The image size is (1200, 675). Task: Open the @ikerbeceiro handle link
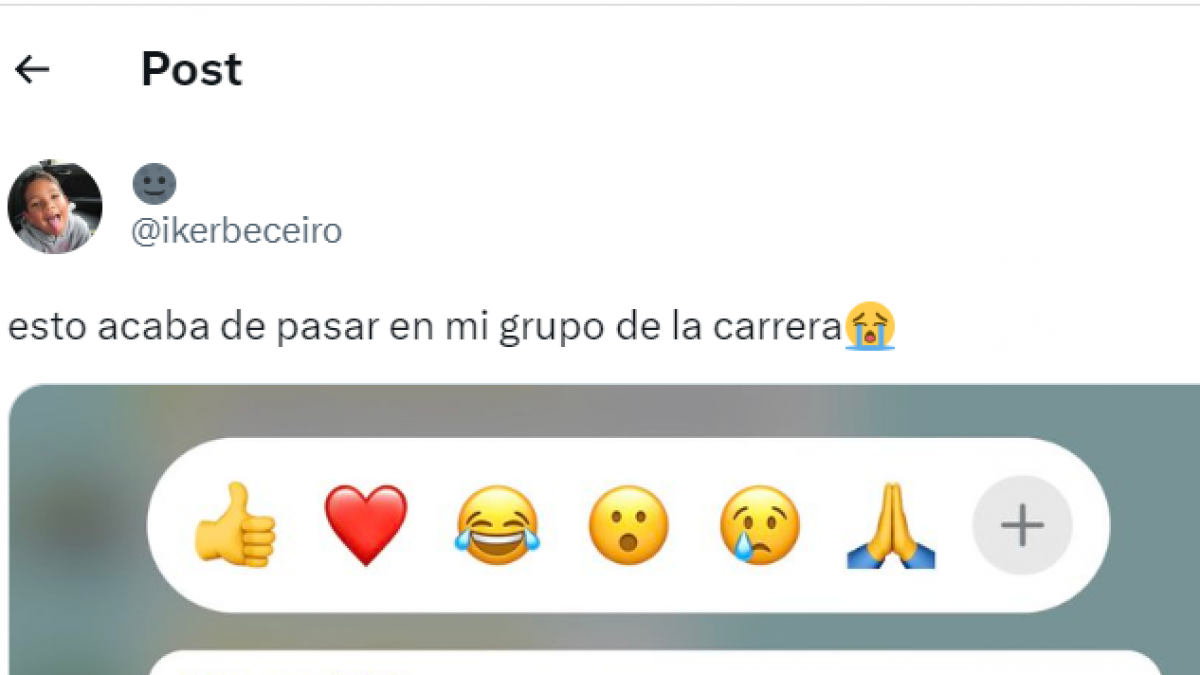pos(237,231)
